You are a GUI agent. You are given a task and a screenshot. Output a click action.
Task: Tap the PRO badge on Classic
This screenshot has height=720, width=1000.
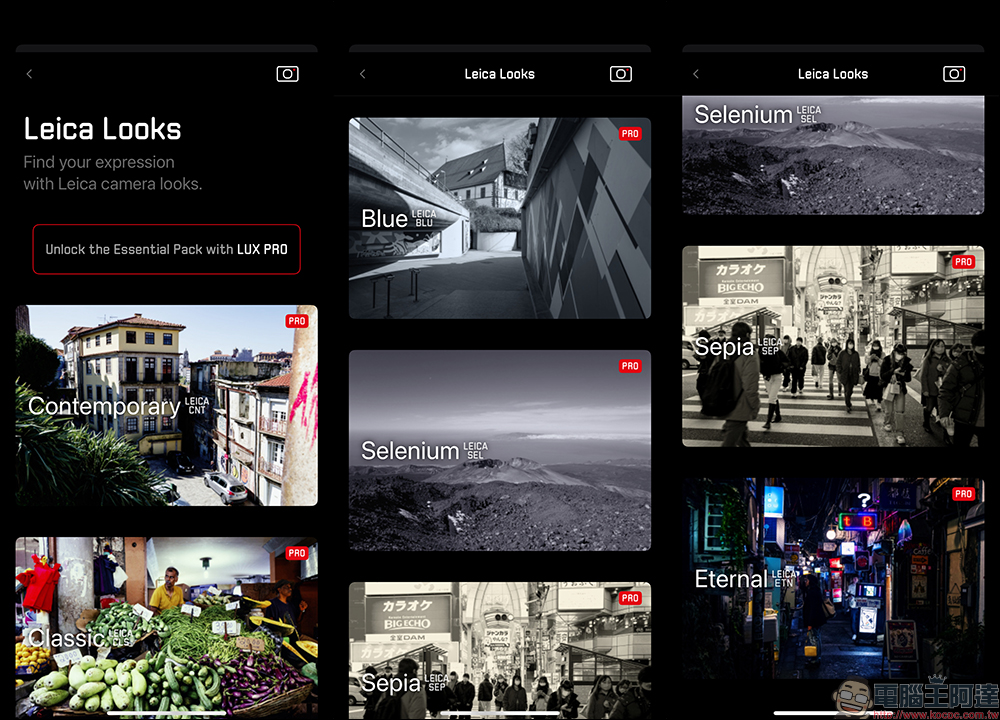tap(297, 553)
